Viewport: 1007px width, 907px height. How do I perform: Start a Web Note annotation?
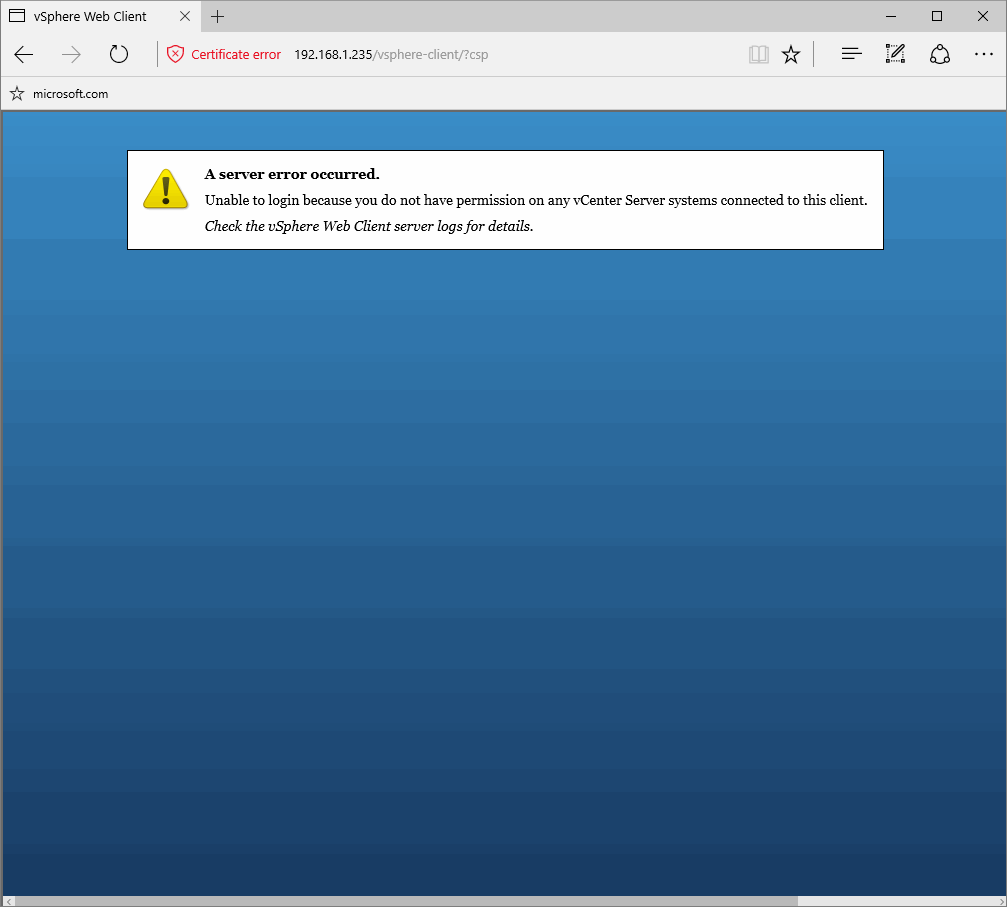pos(895,54)
